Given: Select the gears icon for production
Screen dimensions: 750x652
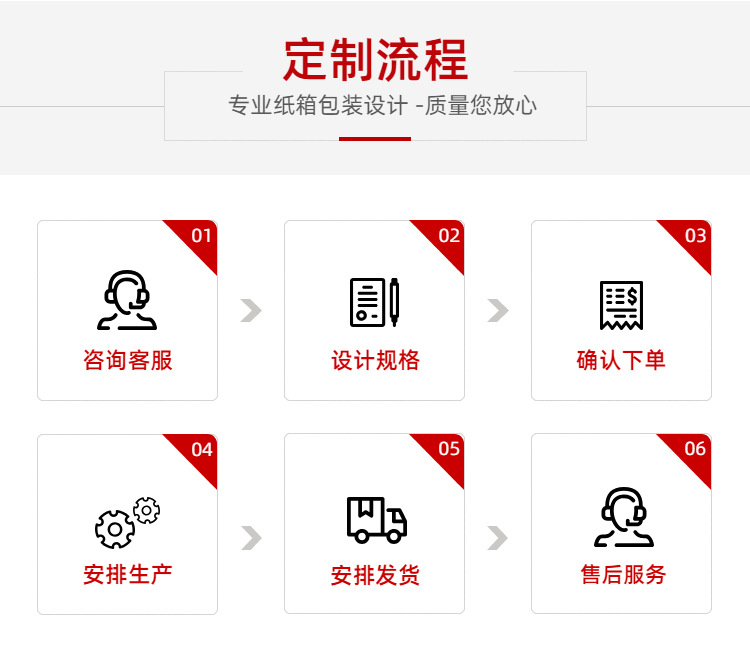Looking at the screenshot, I should pos(127,522).
